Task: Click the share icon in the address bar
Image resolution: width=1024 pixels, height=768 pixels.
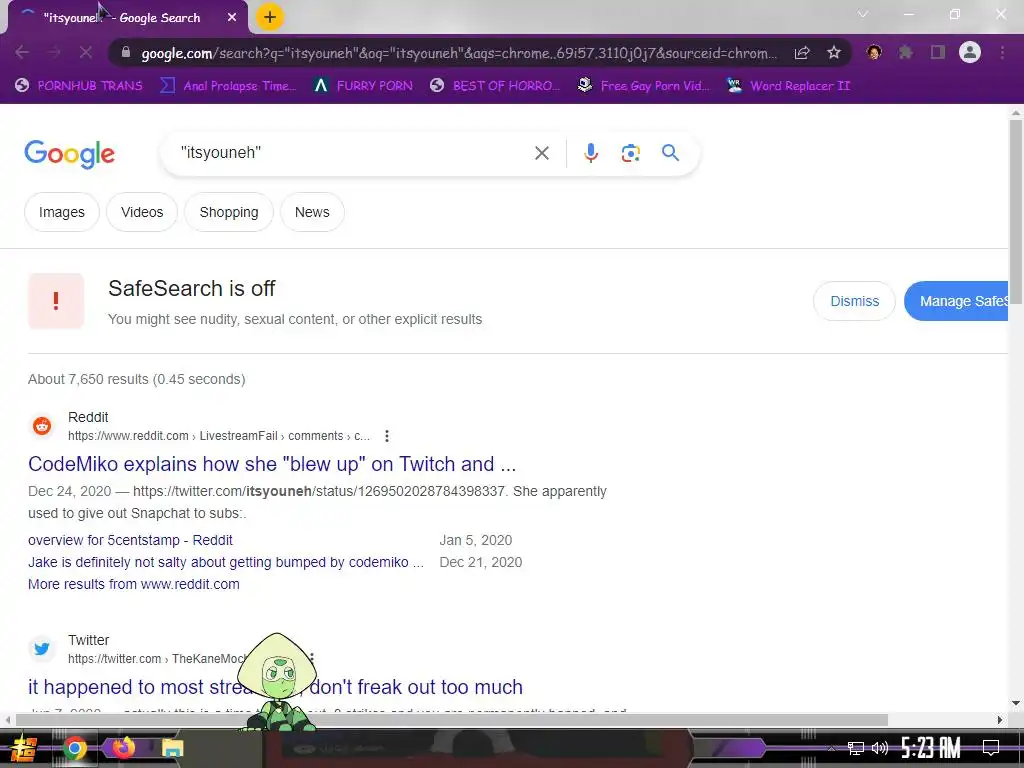Action: pyautogui.click(x=802, y=53)
